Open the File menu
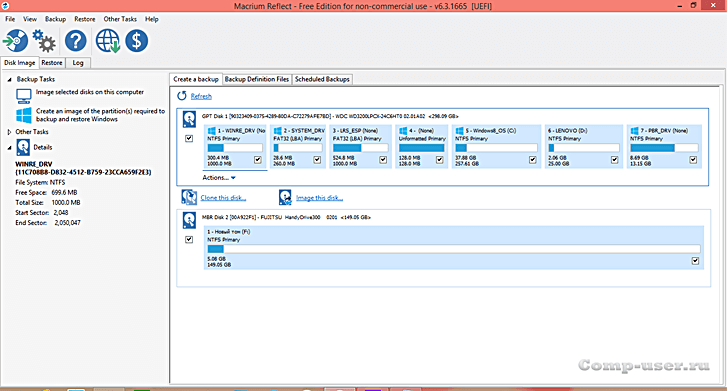This screenshot has height=391, width=728. [10, 19]
